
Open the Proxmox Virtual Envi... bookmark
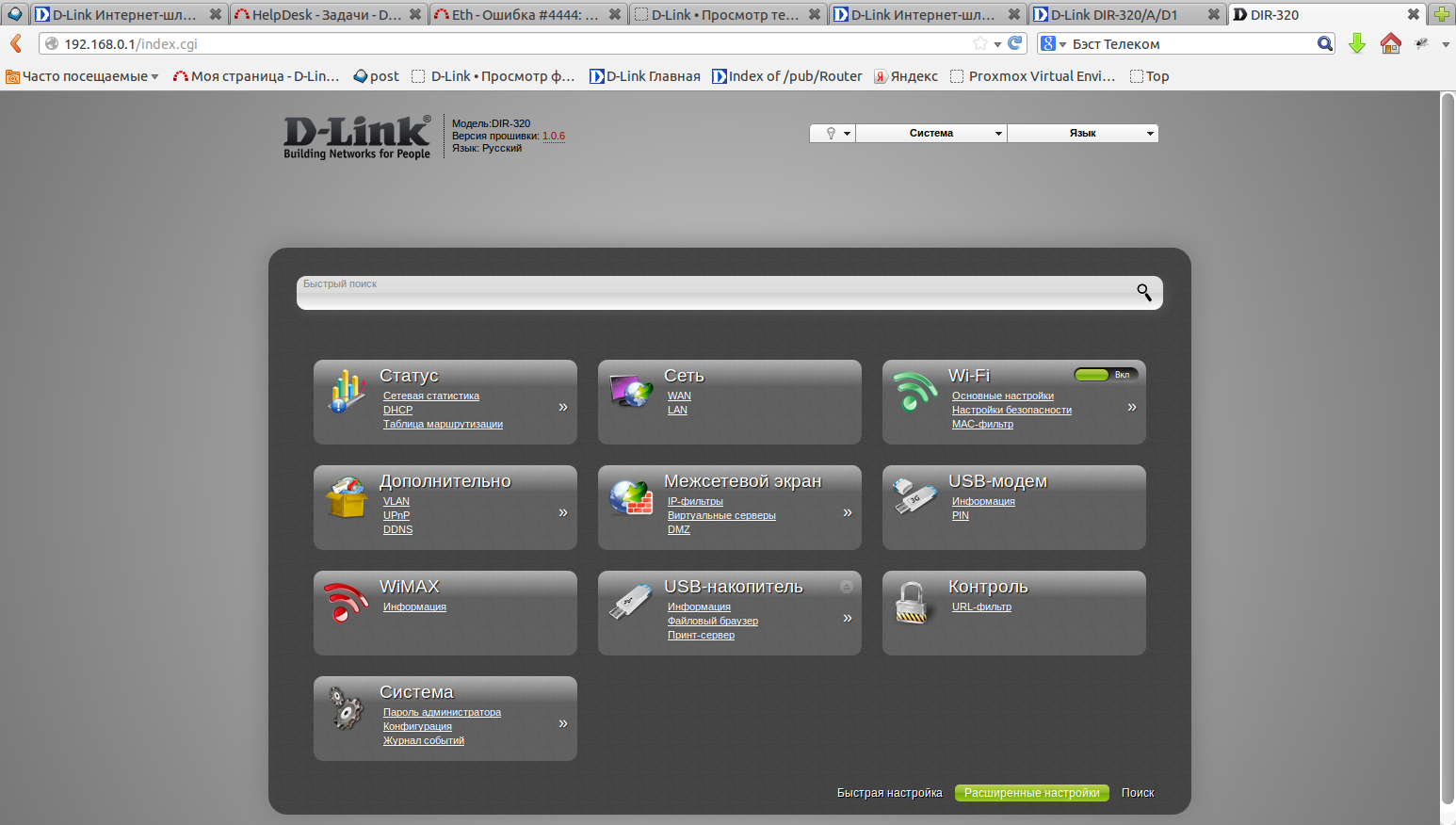click(x=1032, y=76)
